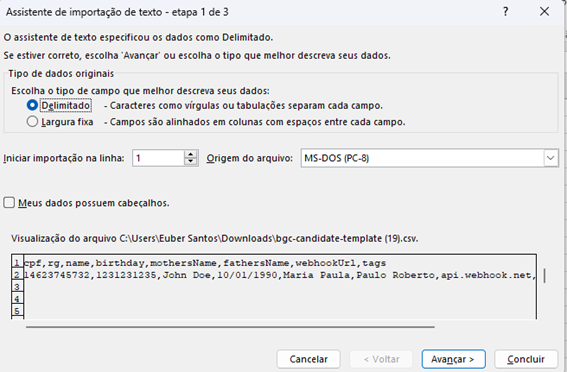The height and width of the screenshot is (372, 567).
Task: Click the start import line number field
Action: click(158, 158)
